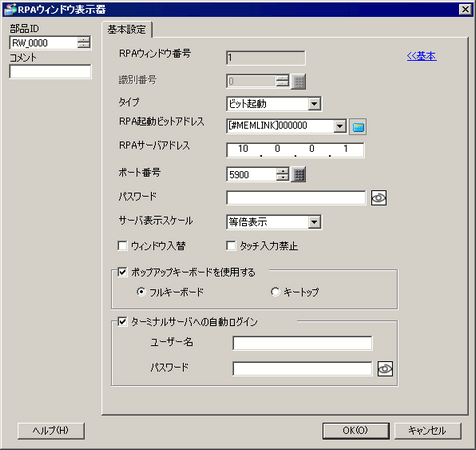Click the ヘルプ(H) button
This screenshot has height=450, width=476.
pyautogui.click(x=51, y=431)
